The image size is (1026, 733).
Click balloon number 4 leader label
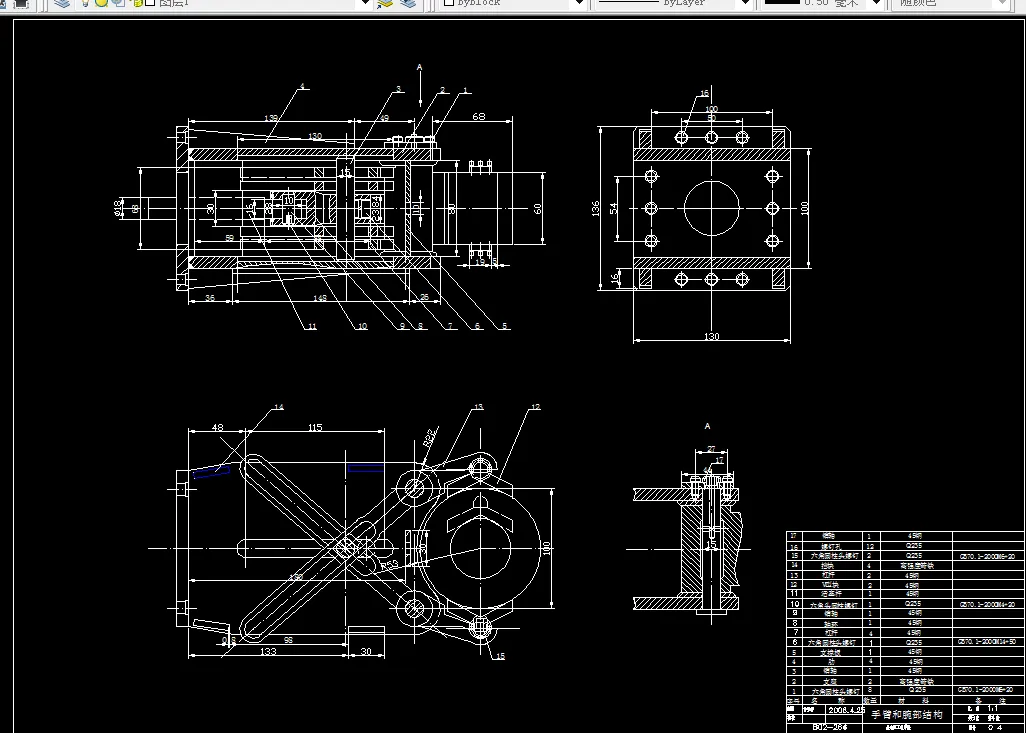pyautogui.click(x=302, y=86)
